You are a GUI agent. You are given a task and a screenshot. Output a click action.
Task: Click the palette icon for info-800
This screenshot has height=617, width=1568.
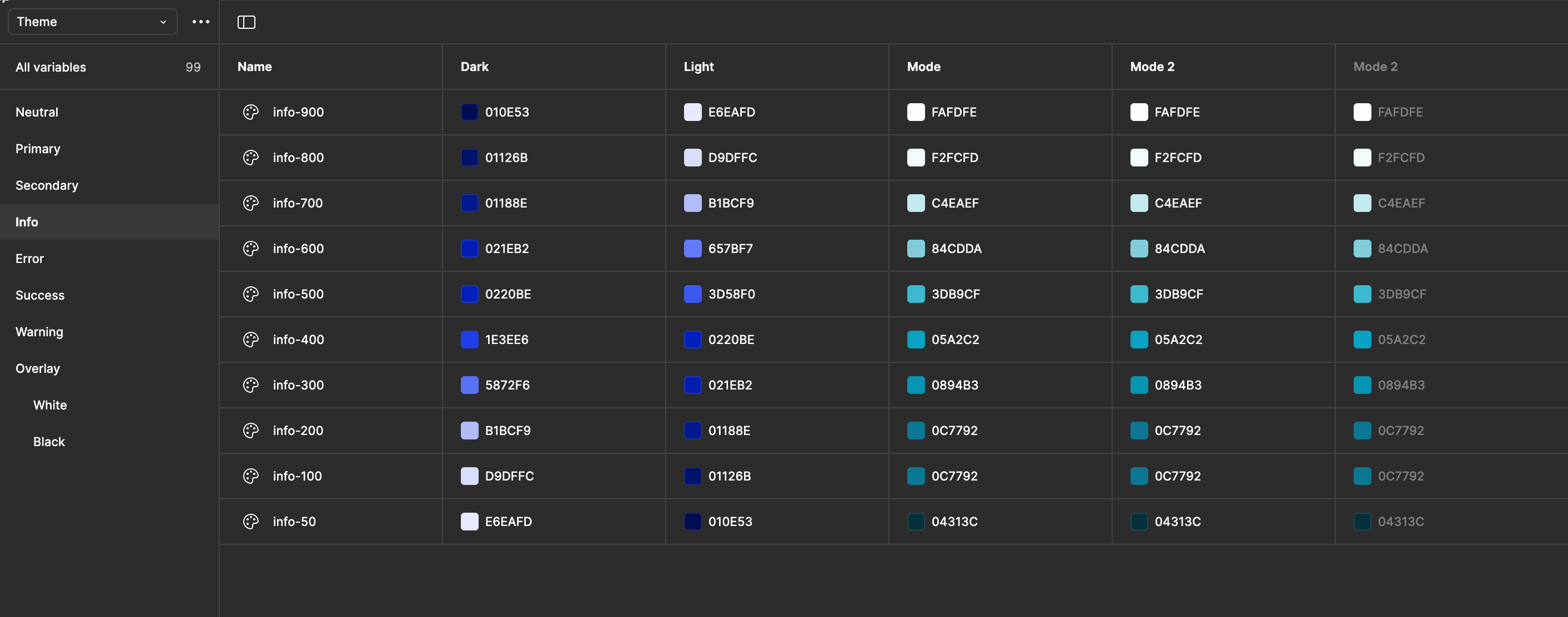[251, 158]
